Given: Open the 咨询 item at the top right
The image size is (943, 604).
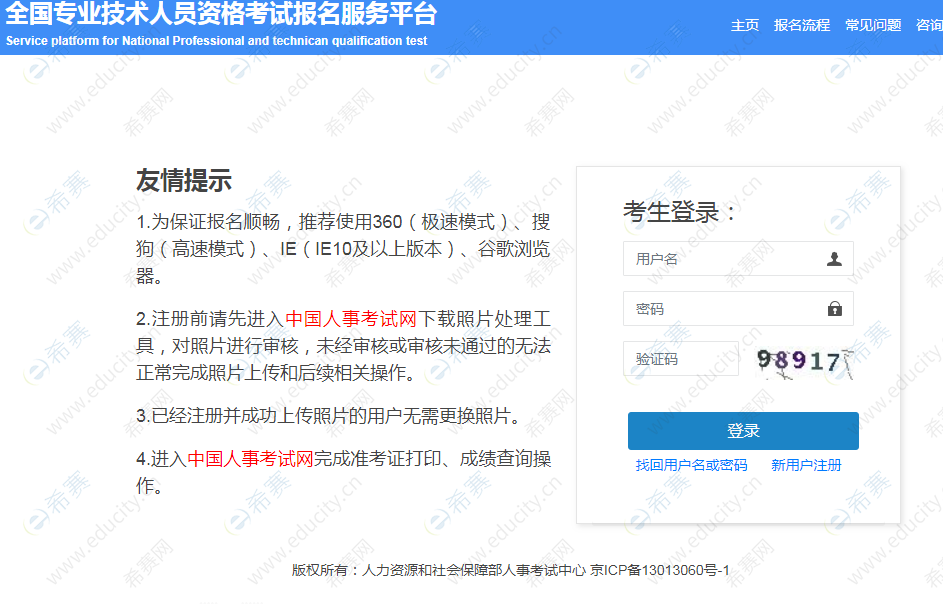Looking at the screenshot, I should tap(932, 25).
